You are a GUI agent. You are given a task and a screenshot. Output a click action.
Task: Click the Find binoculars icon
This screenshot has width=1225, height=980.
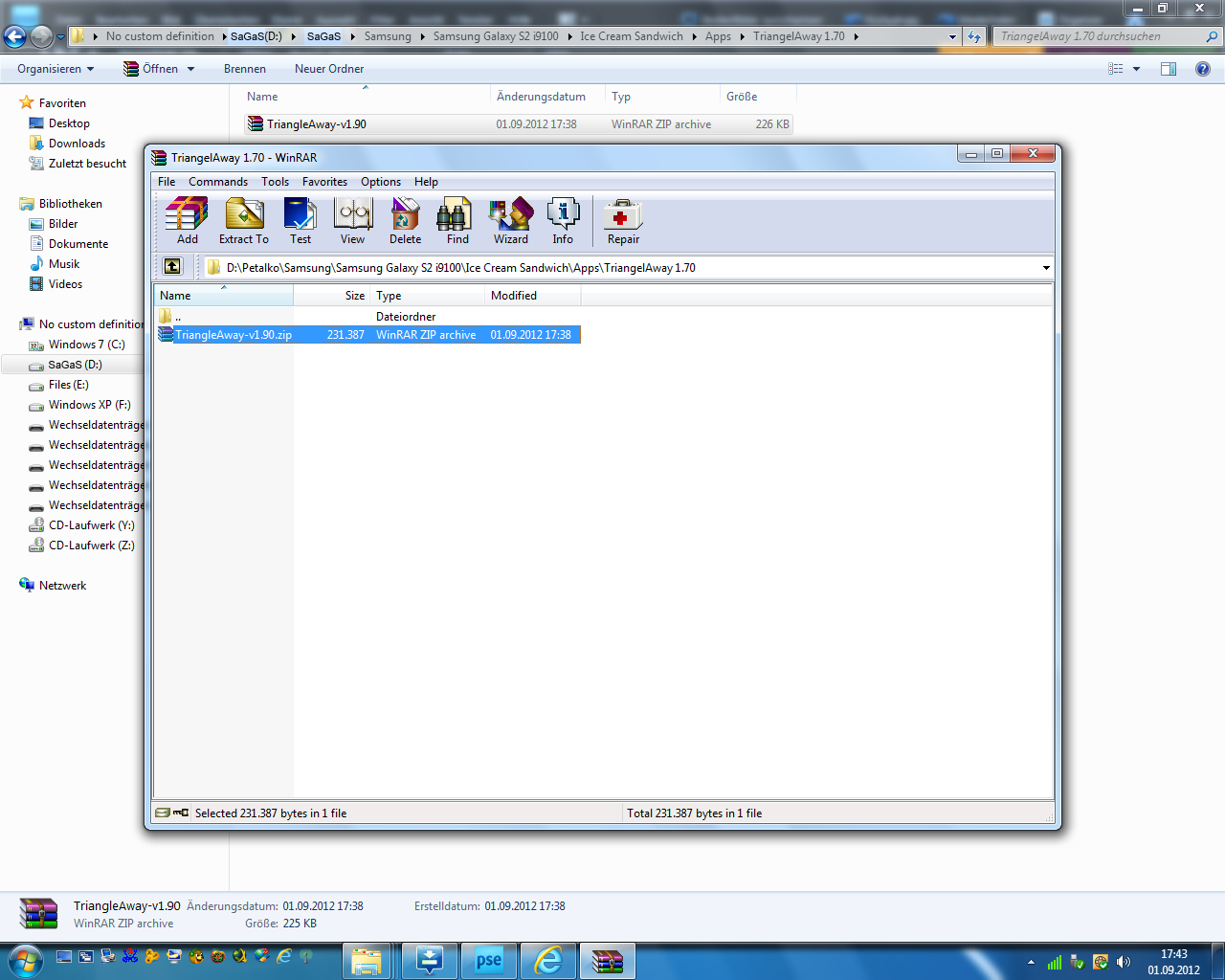(457, 221)
